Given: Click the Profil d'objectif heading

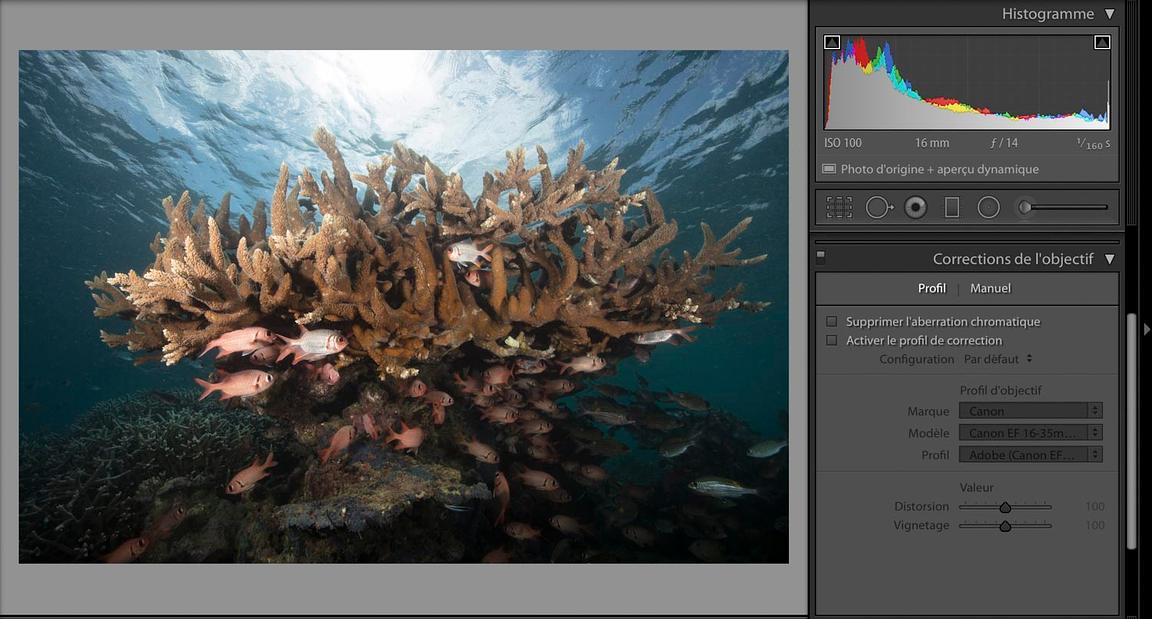Looking at the screenshot, I should pos(1000,391).
